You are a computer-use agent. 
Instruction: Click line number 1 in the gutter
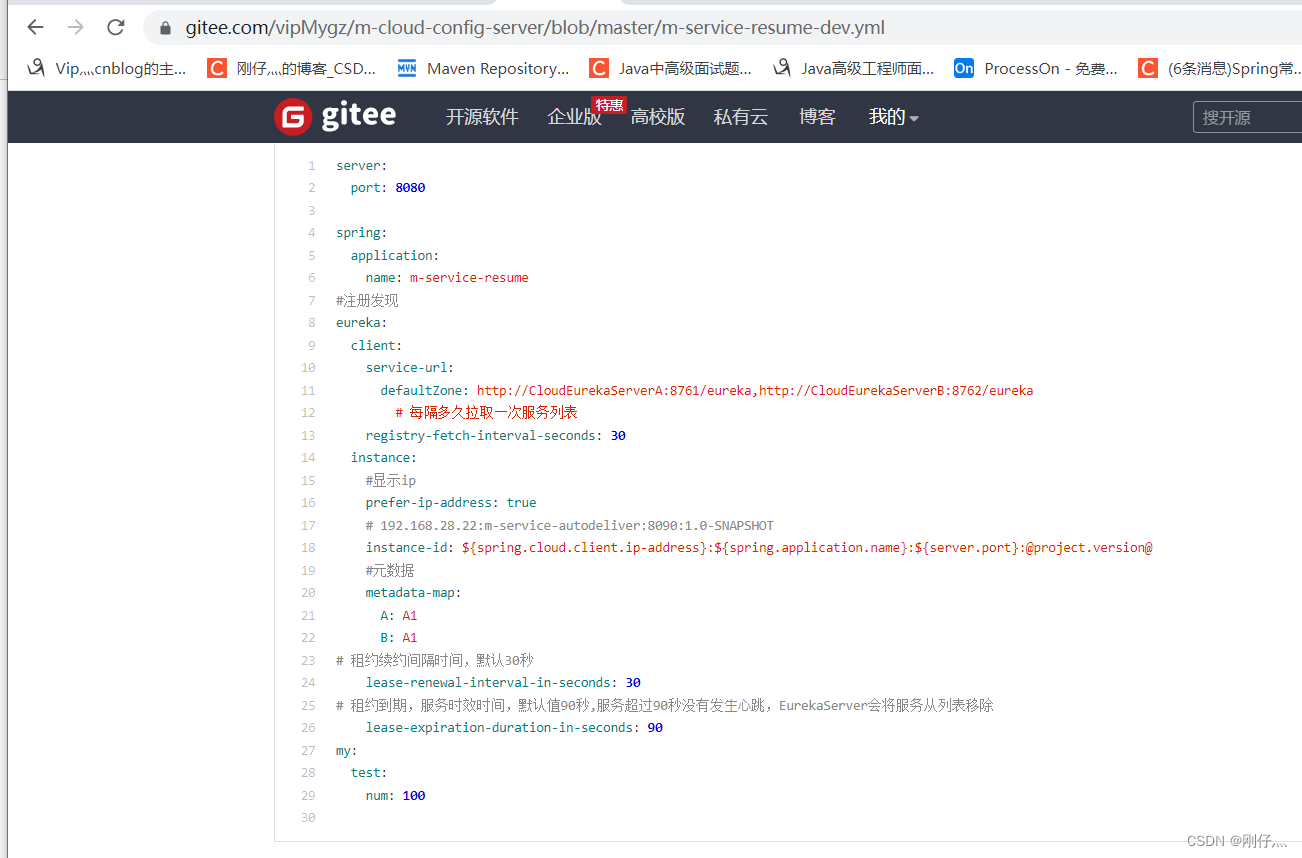click(311, 166)
